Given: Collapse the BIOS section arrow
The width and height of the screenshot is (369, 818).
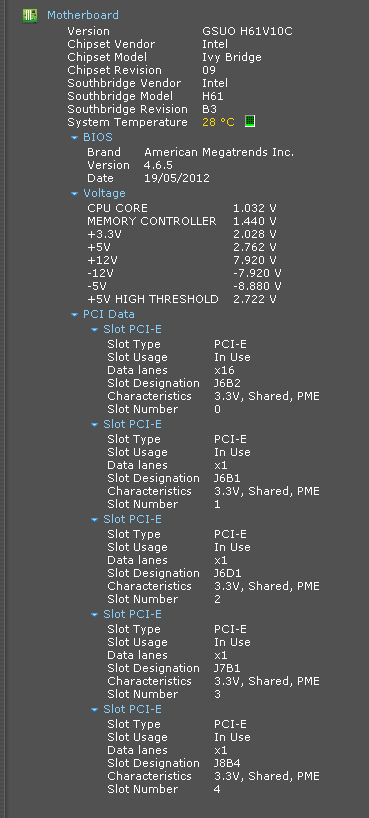Looking at the screenshot, I should click(74, 138).
